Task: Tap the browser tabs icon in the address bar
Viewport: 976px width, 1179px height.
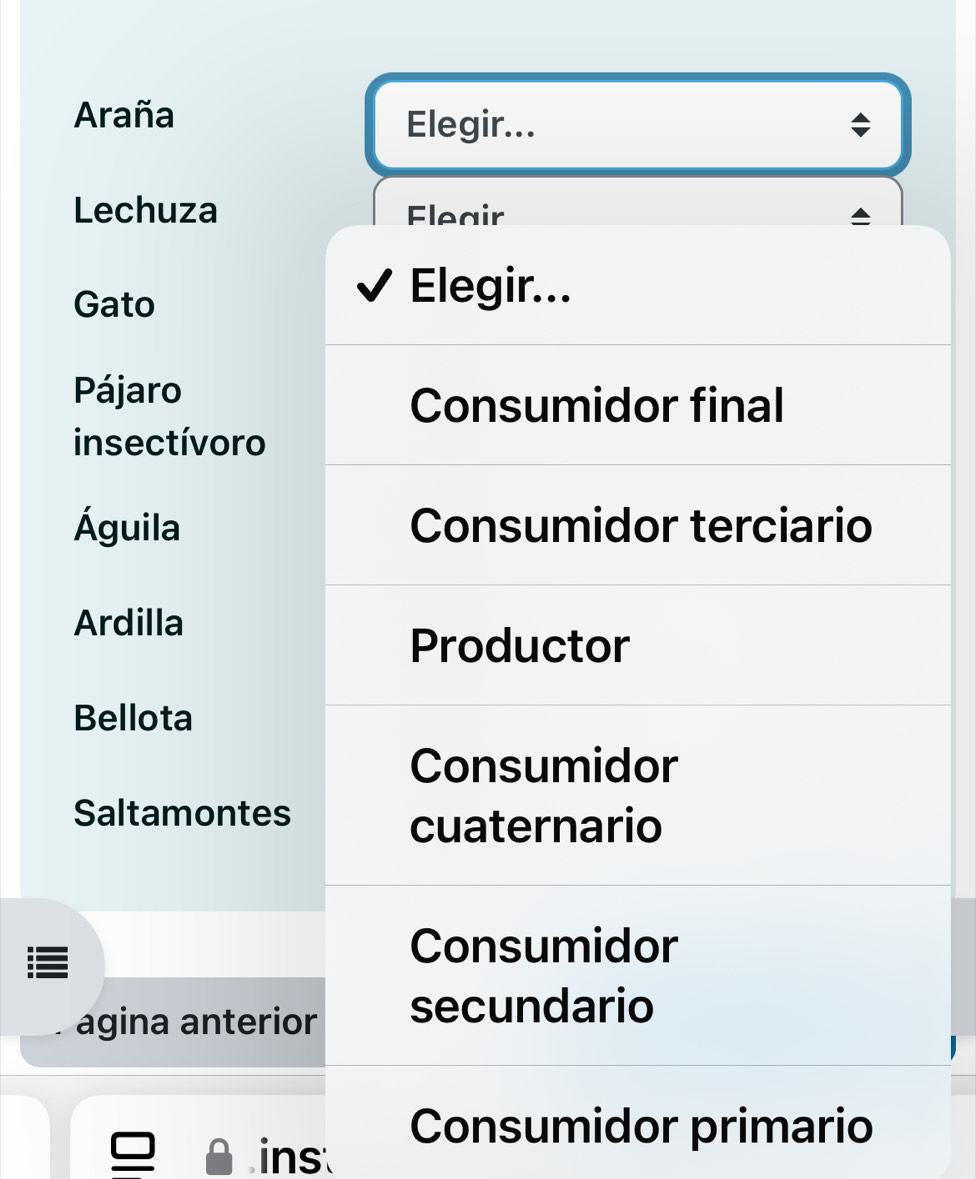Action: pos(133,1154)
